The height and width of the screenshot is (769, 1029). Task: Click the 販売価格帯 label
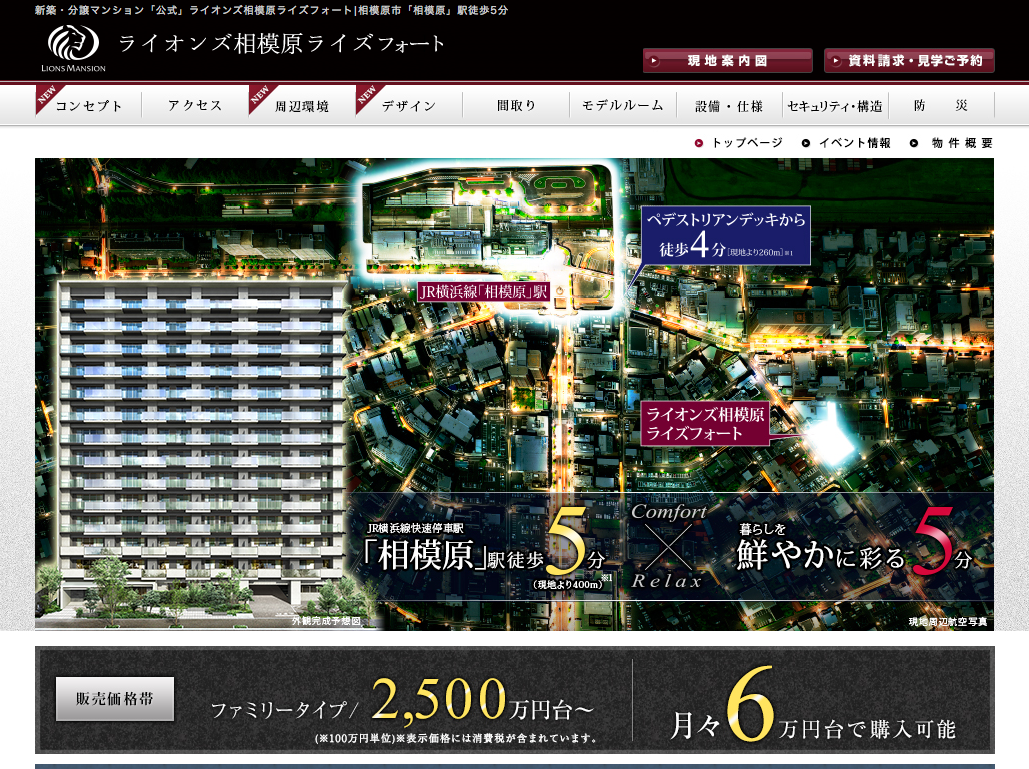coord(115,699)
